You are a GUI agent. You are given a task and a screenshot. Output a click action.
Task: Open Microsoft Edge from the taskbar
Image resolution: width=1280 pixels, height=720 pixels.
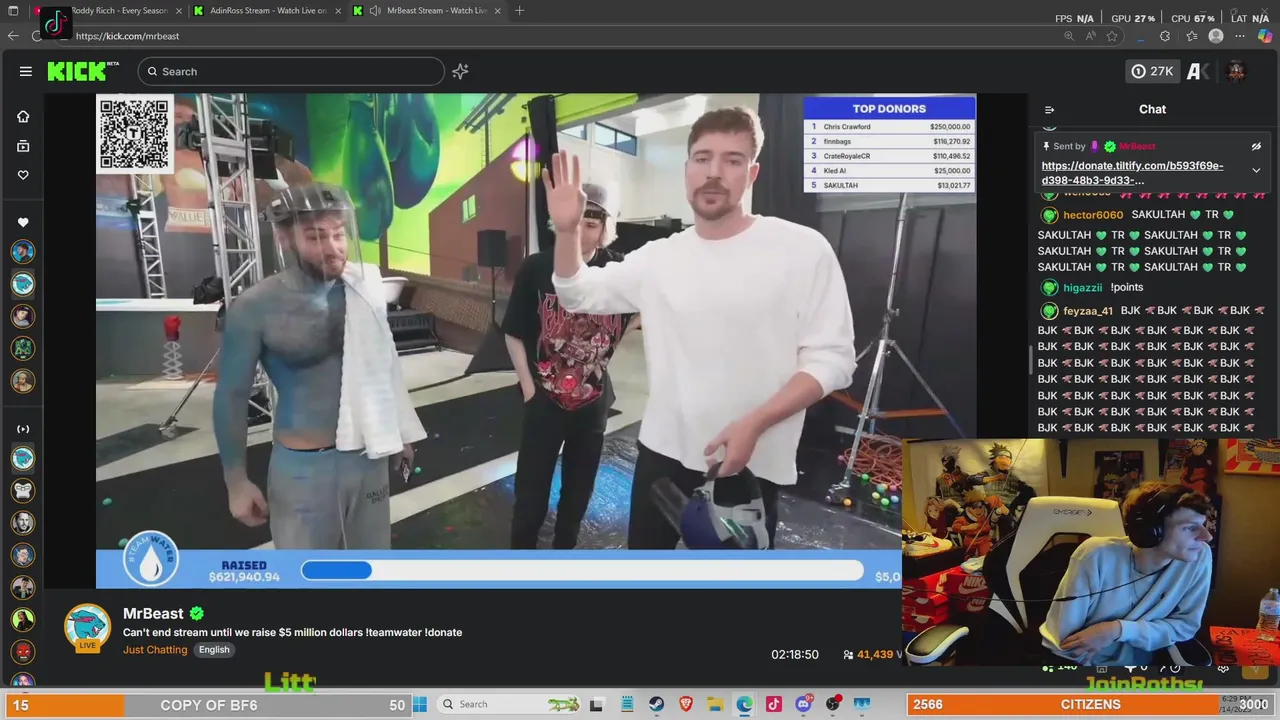[x=745, y=704]
